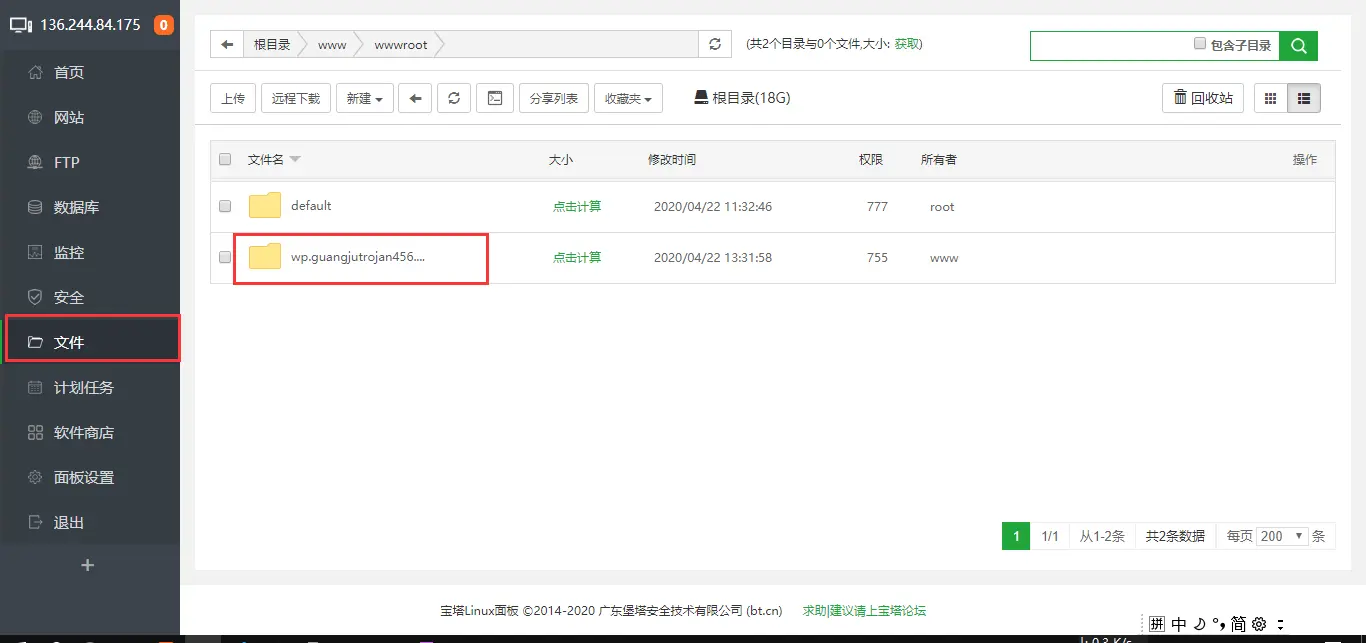Click the 修改时间 column header
The image size is (1366, 643).
(x=672, y=160)
